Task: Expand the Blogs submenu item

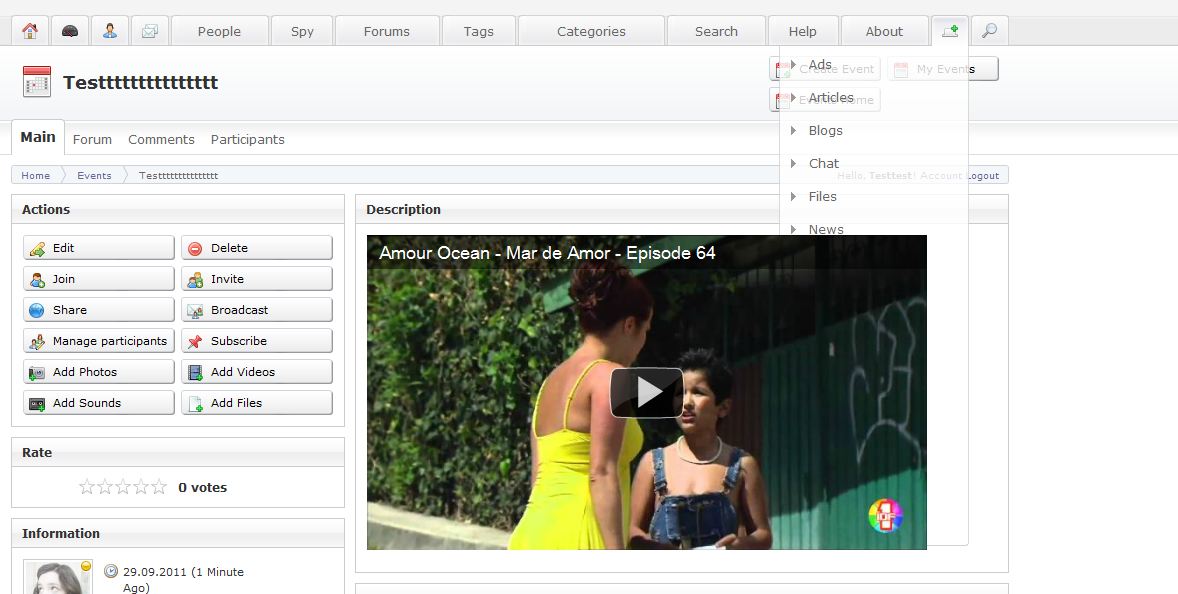Action: click(824, 131)
